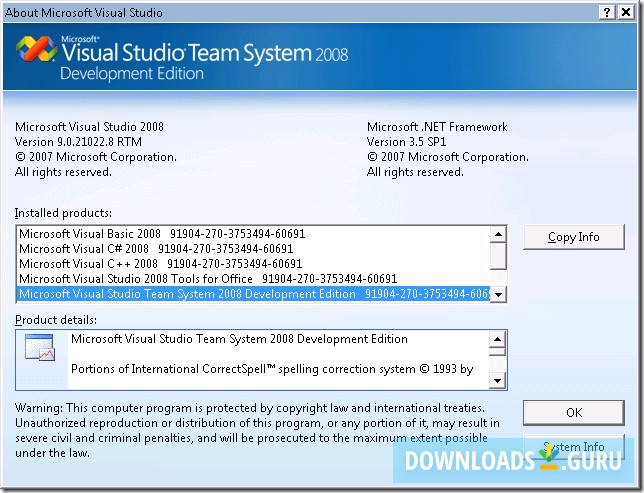Click the Copy Info button
Image resolution: width=644 pixels, height=493 pixels.
point(574,237)
